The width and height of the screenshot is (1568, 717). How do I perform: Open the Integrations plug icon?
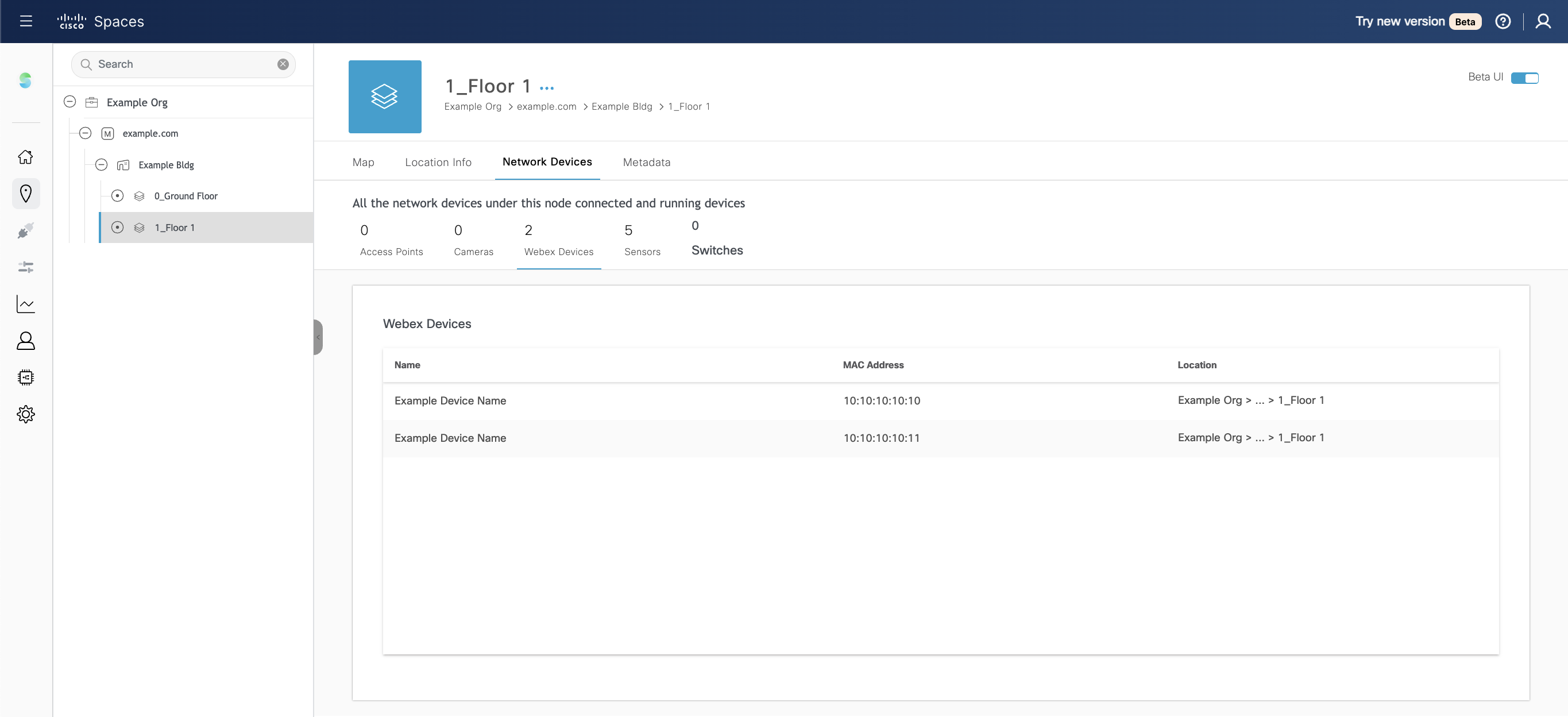click(x=26, y=230)
